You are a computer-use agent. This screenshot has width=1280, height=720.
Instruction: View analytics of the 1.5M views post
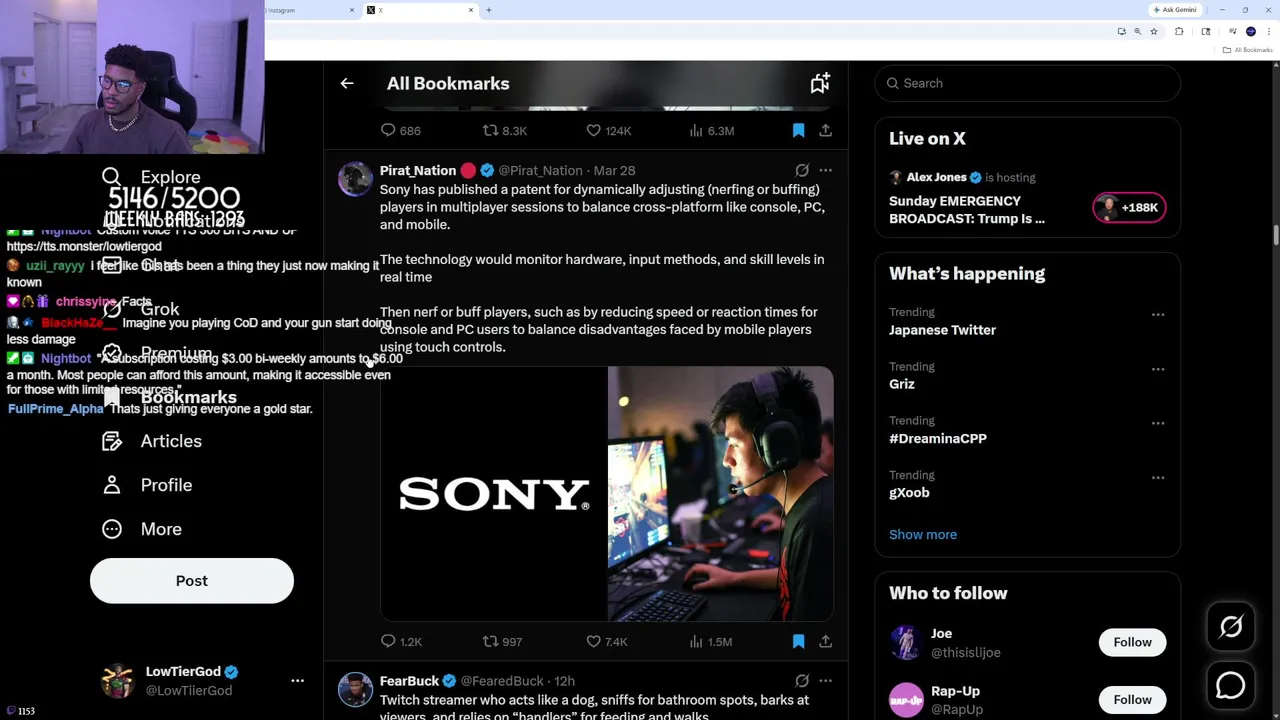point(711,642)
